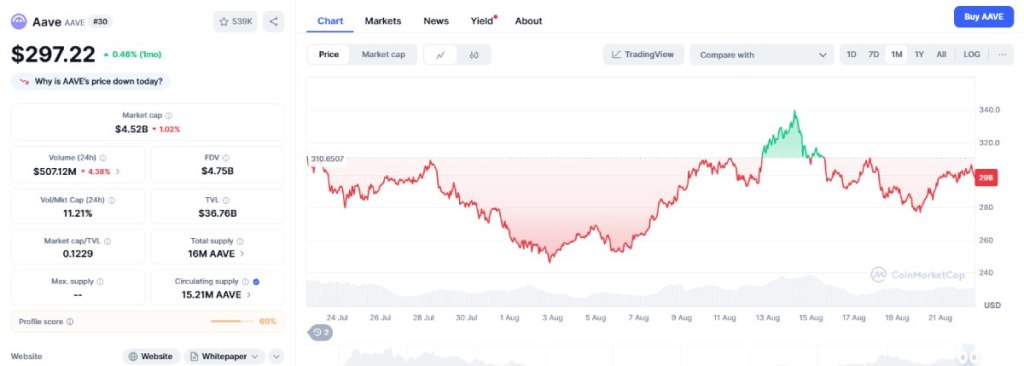Open the three-dot more options menu

click(1002, 55)
